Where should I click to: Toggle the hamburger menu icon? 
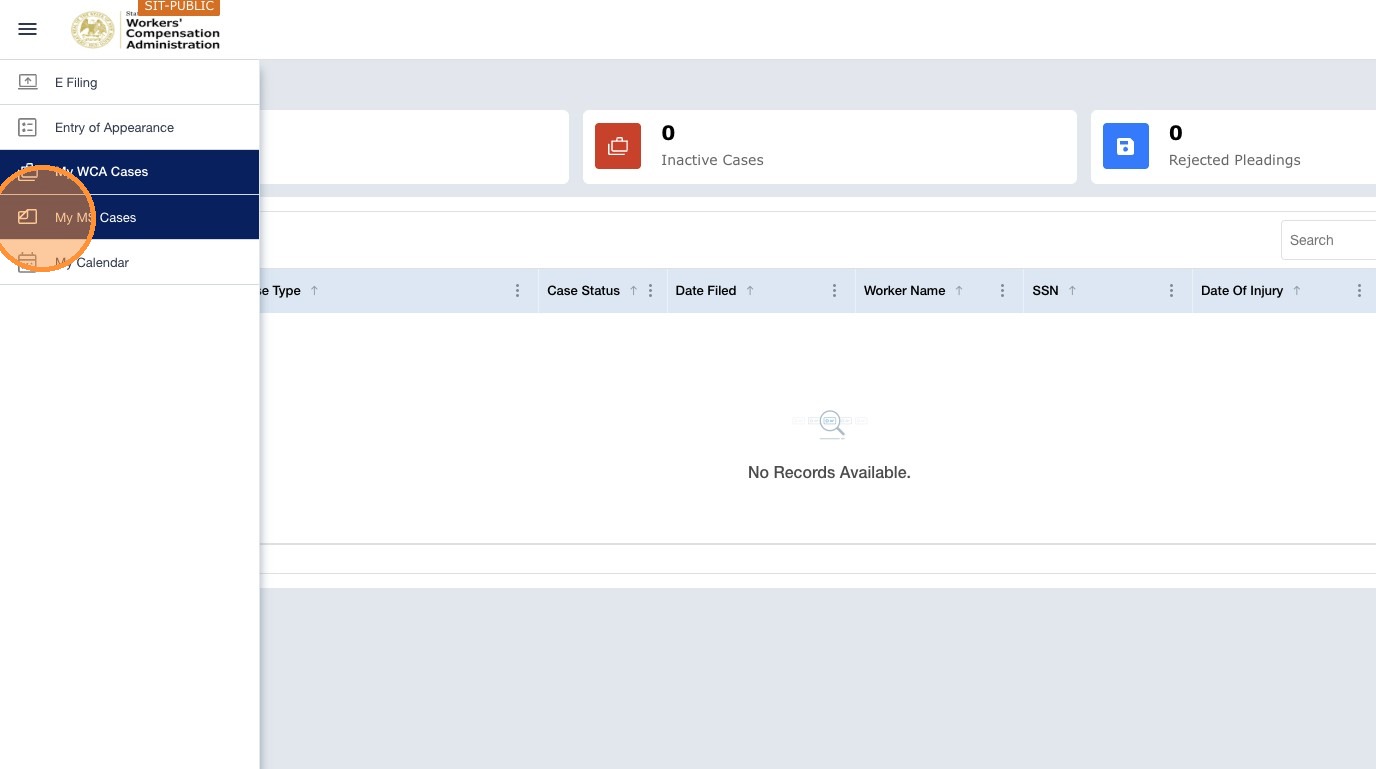click(28, 29)
